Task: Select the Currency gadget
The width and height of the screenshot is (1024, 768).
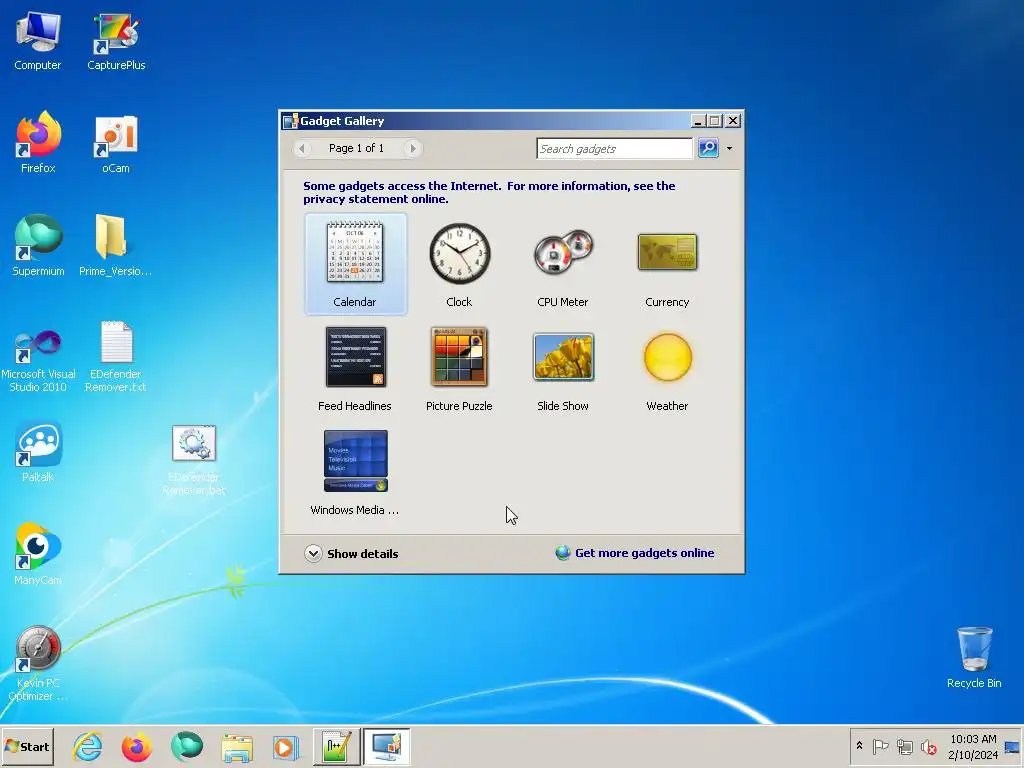Action: coord(667,264)
